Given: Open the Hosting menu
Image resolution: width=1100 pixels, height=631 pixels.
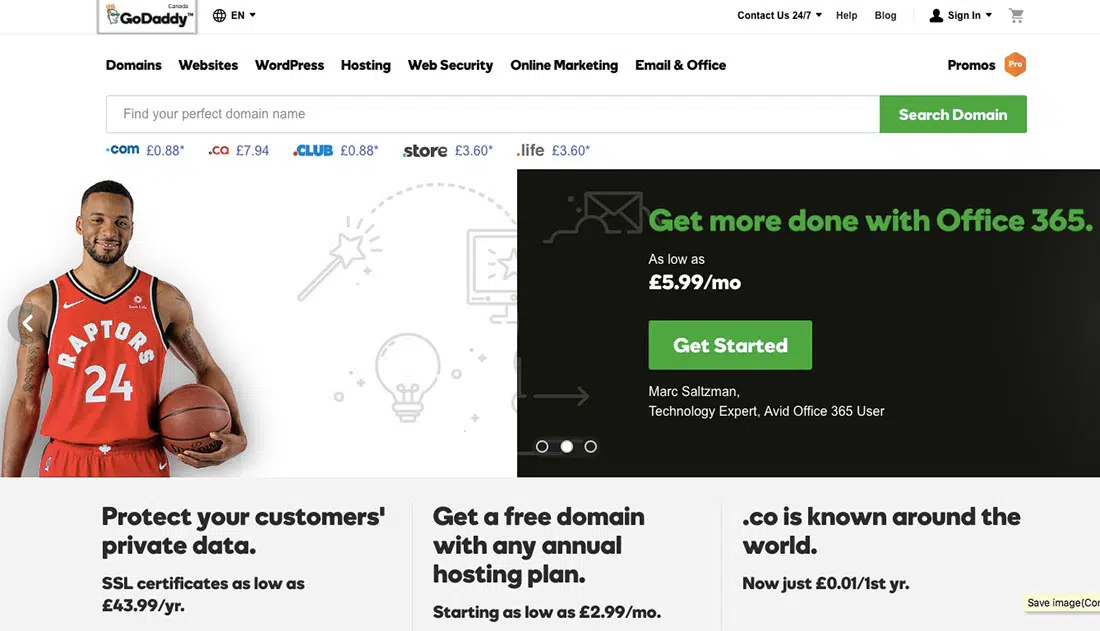Looking at the screenshot, I should 365,65.
